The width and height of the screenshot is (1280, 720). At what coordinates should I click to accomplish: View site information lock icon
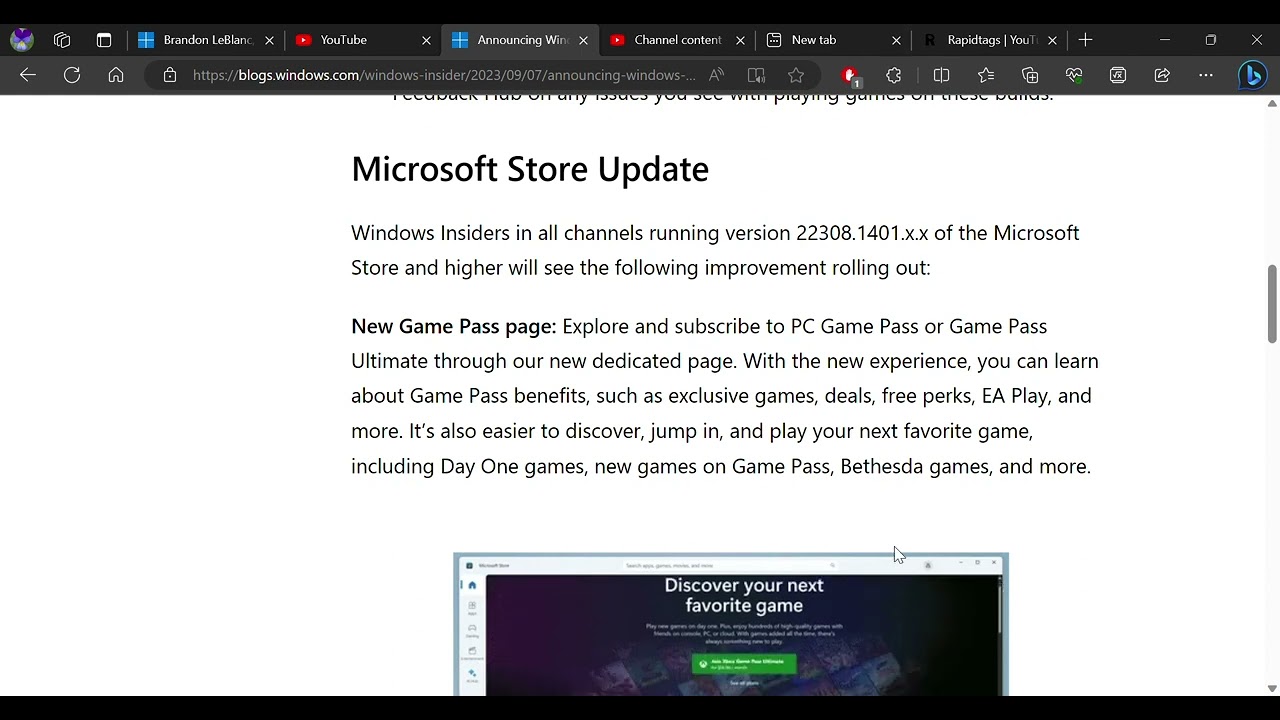click(x=170, y=75)
